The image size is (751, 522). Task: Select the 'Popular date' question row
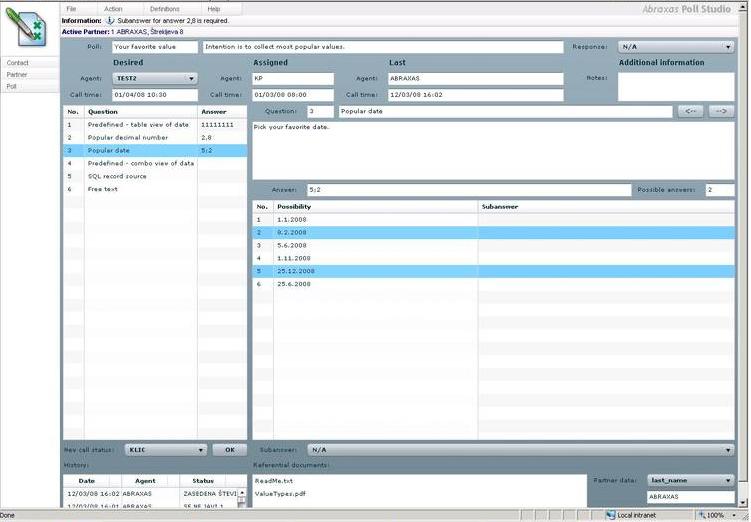coord(155,150)
